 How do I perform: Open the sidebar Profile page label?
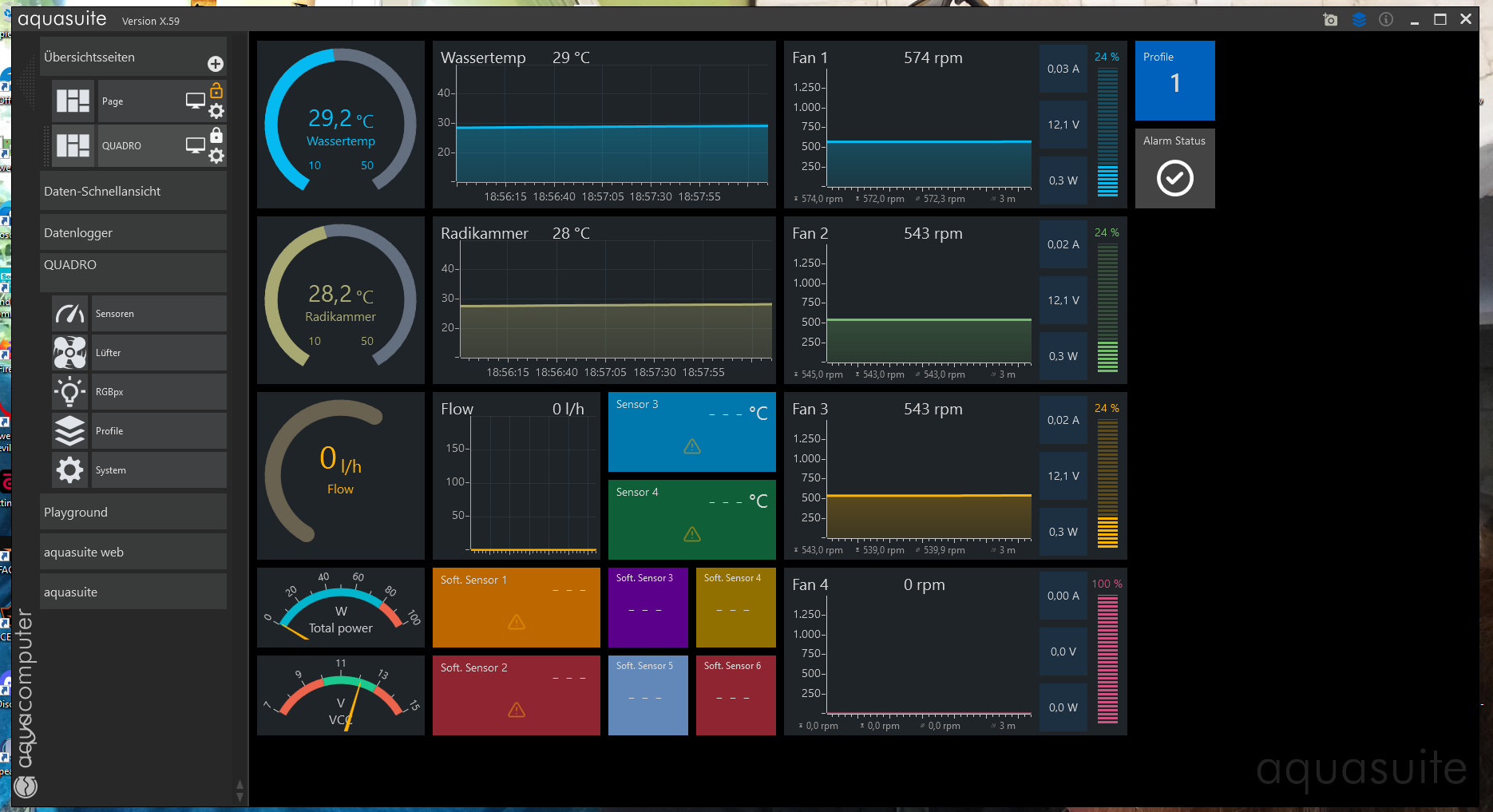[x=159, y=431]
